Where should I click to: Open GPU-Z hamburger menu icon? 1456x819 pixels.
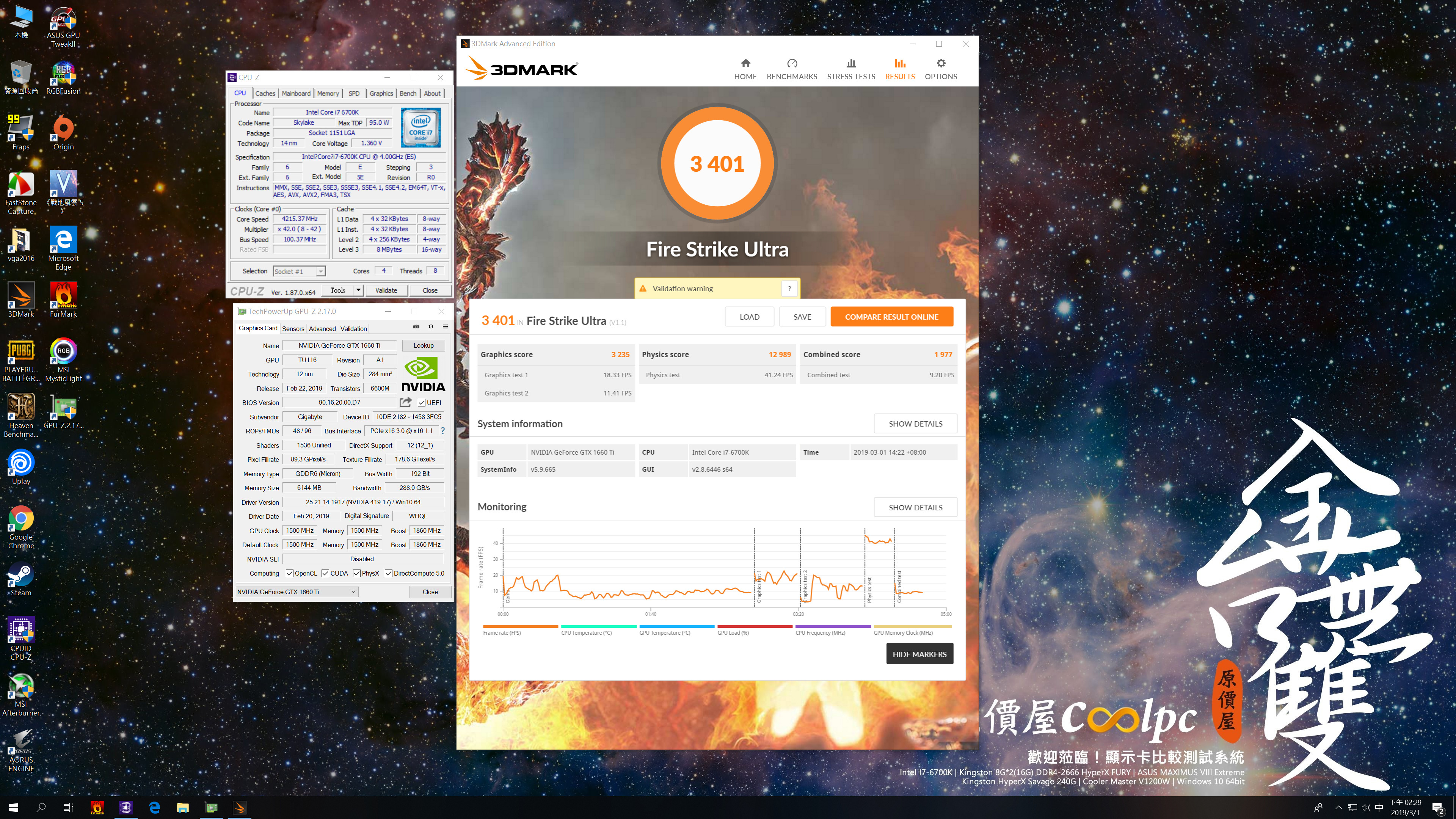446,327
